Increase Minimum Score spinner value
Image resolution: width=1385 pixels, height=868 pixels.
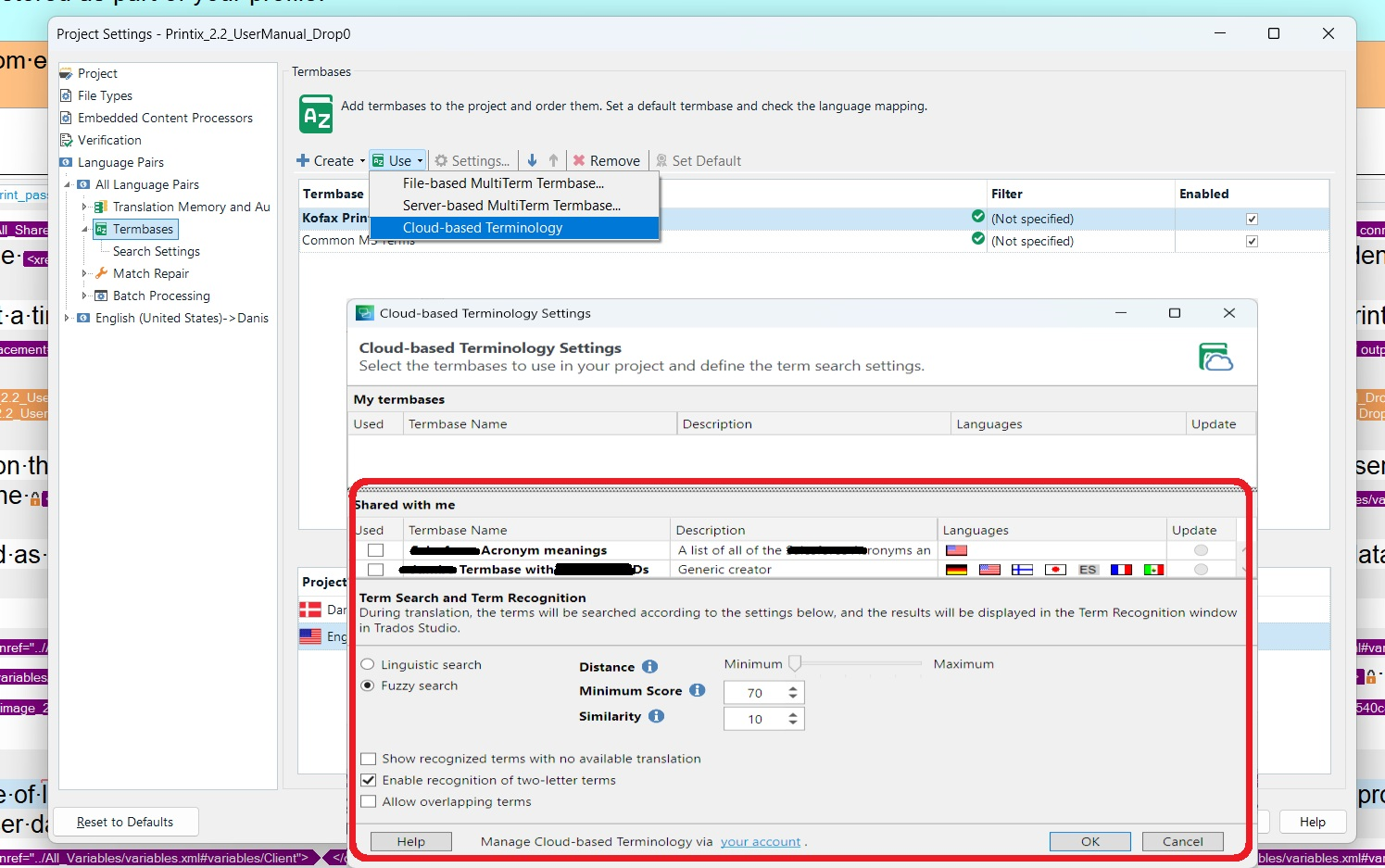(793, 688)
